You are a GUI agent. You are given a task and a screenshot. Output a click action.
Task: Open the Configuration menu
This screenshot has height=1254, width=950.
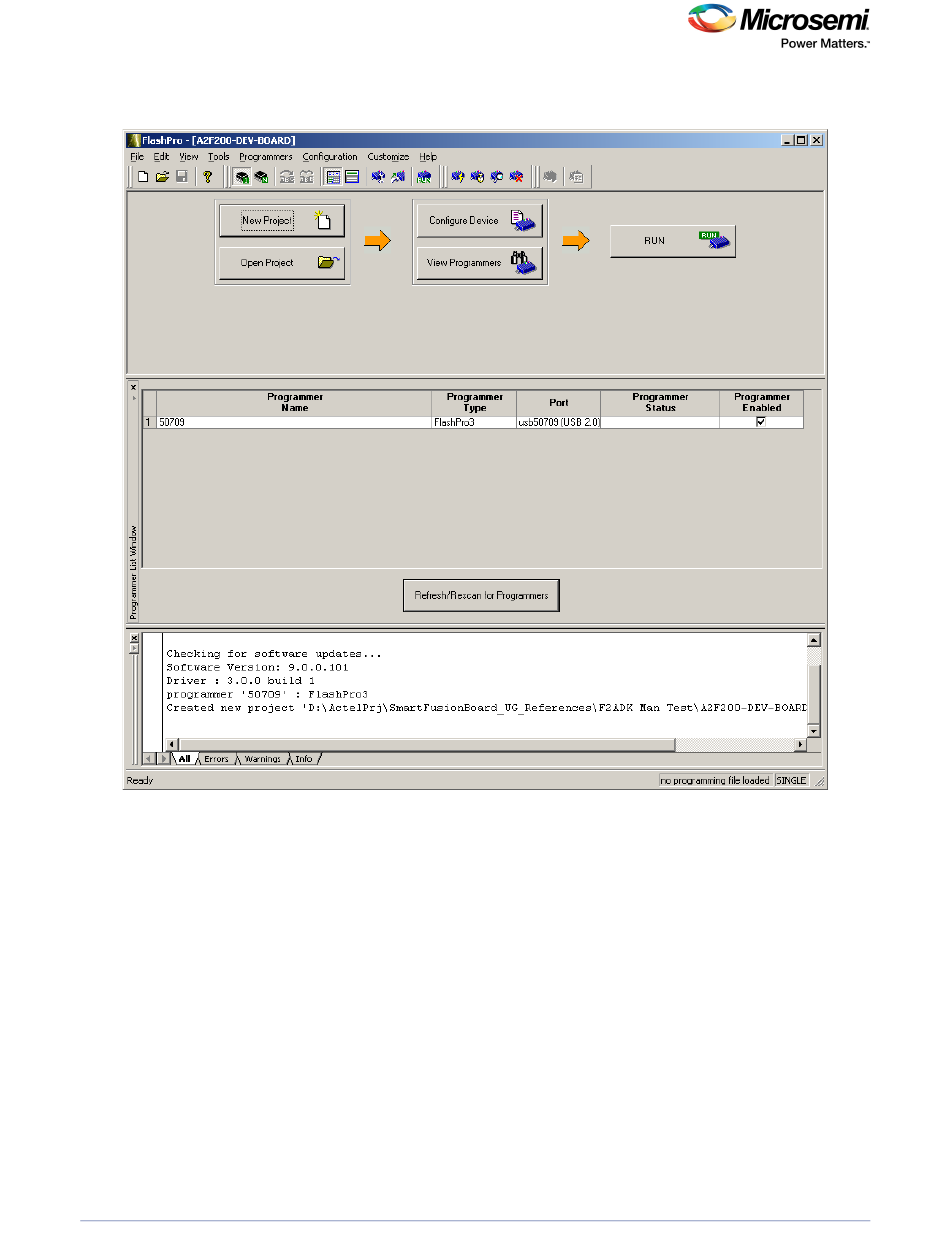click(329, 157)
